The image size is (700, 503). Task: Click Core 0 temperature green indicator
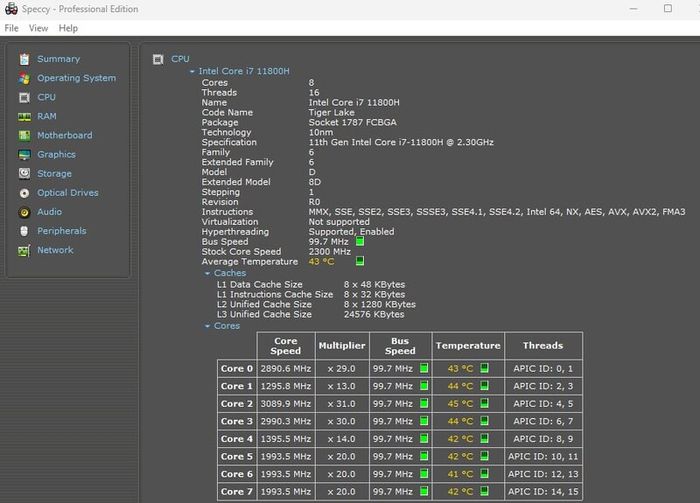(x=484, y=368)
